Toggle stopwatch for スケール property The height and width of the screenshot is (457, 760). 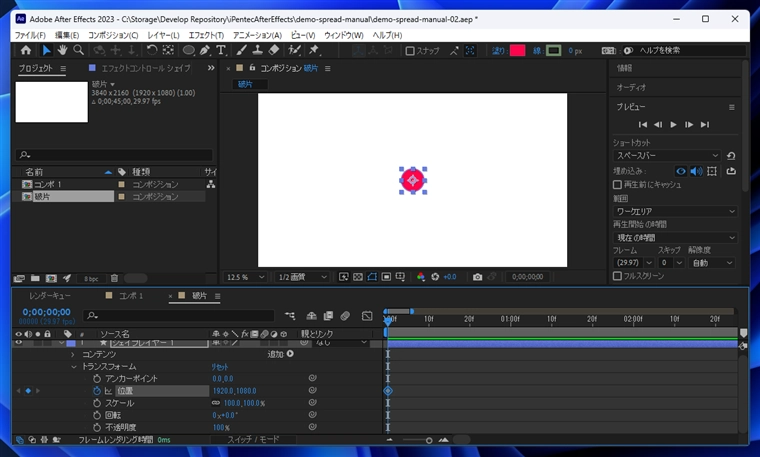click(x=97, y=403)
